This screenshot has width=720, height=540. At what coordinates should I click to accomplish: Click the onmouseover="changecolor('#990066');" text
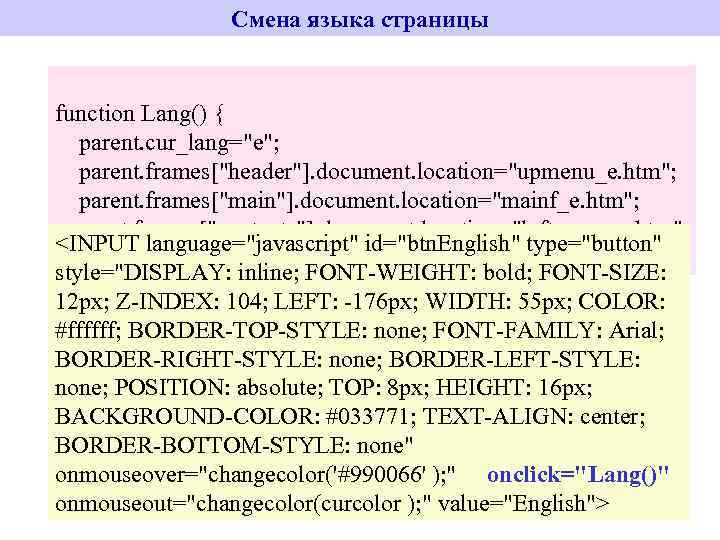(x=255, y=475)
